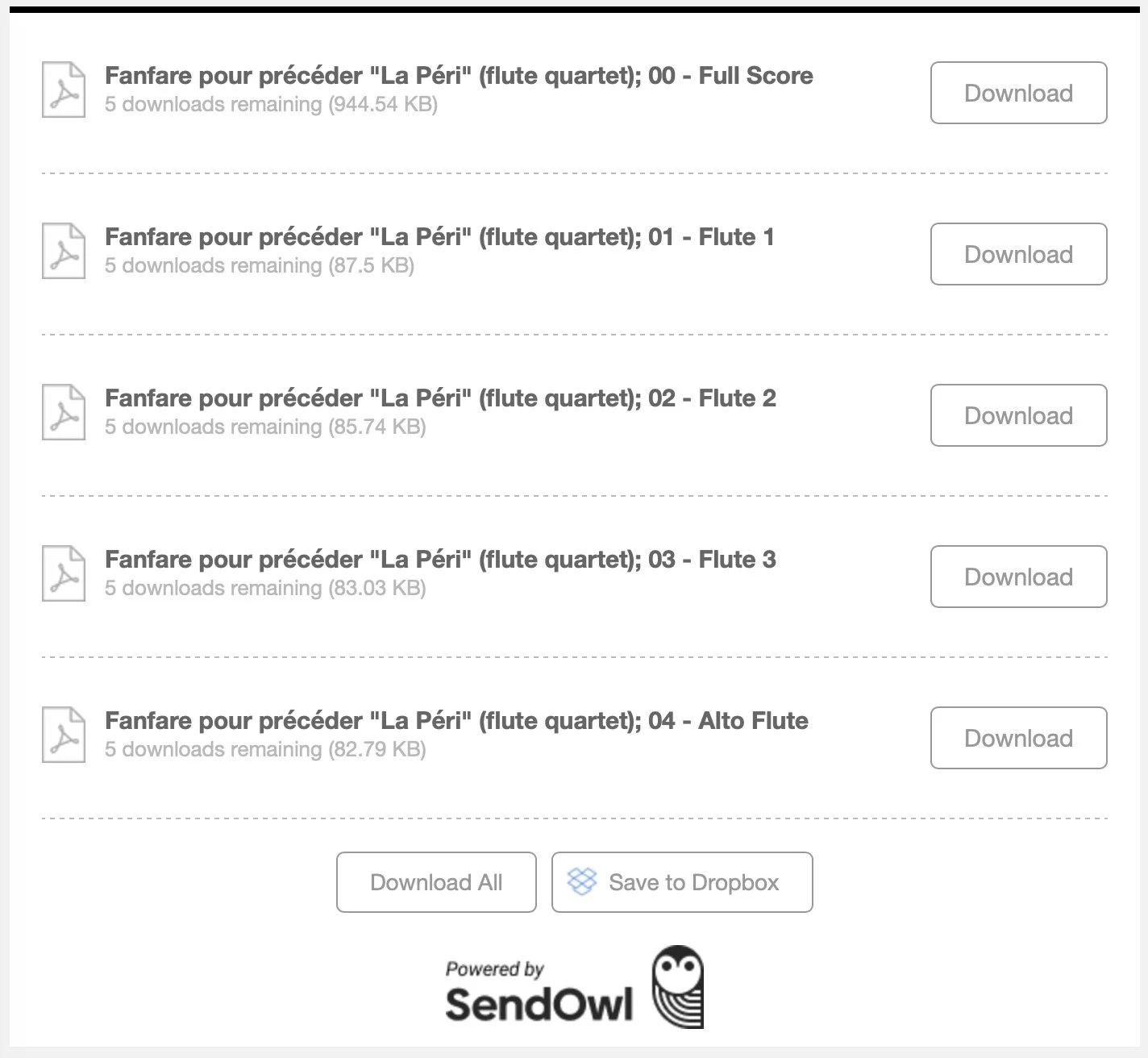Click the SendOwl owl logo

[677, 987]
